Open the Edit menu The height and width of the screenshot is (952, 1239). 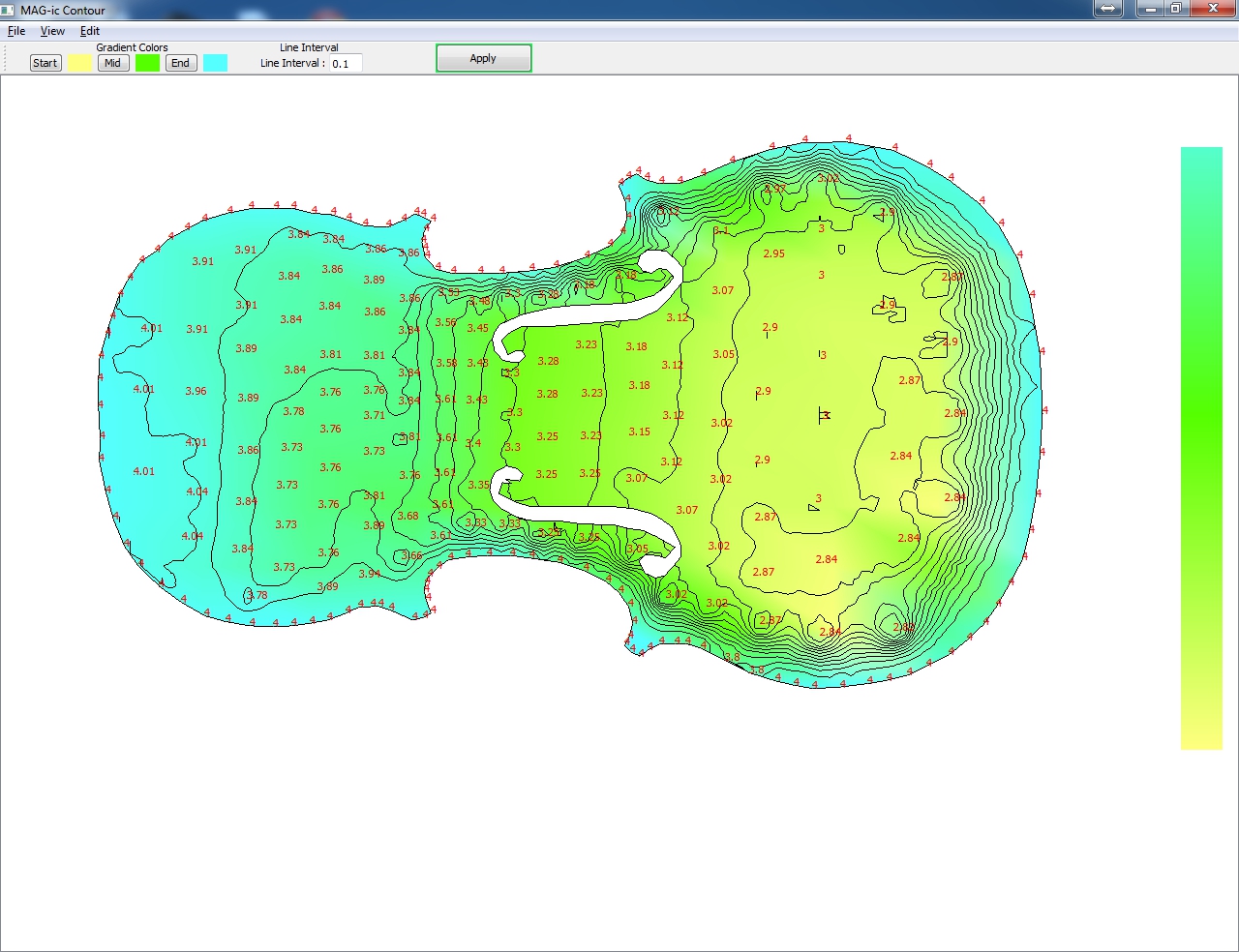coord(90,31)
